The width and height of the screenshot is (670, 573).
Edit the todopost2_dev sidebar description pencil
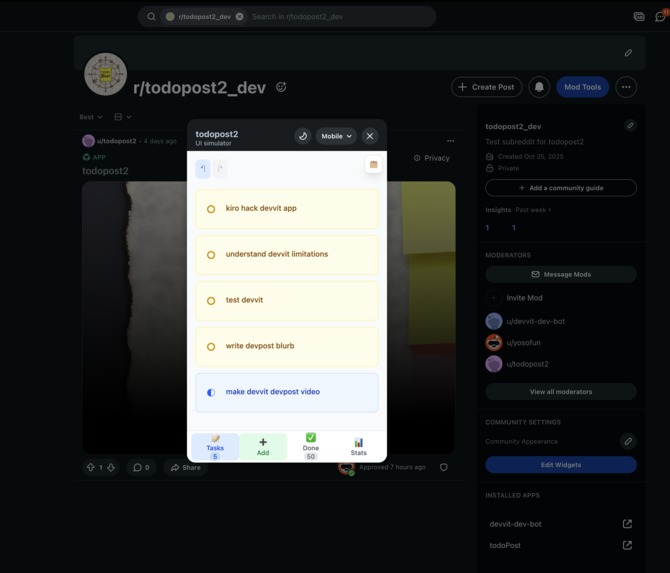[630, 126]
